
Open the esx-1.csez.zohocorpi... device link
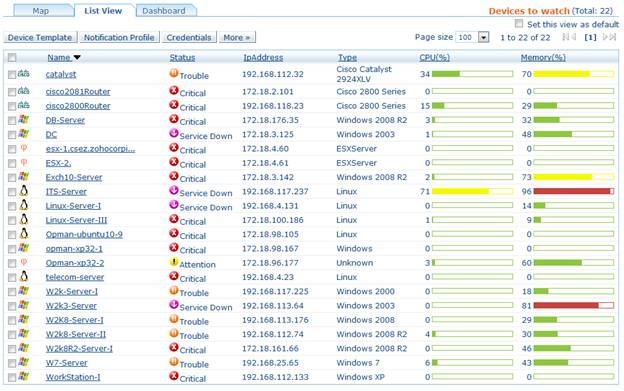90,149
